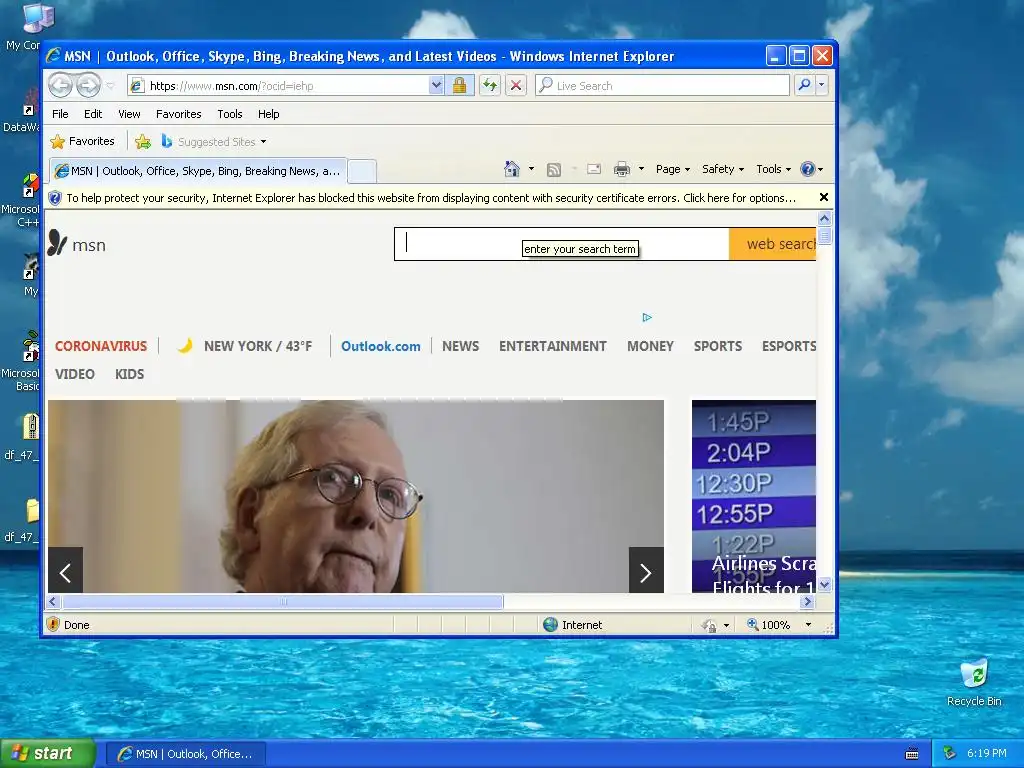Click the MSN web search text field
1024x768 pixels.
click(562, 244)
